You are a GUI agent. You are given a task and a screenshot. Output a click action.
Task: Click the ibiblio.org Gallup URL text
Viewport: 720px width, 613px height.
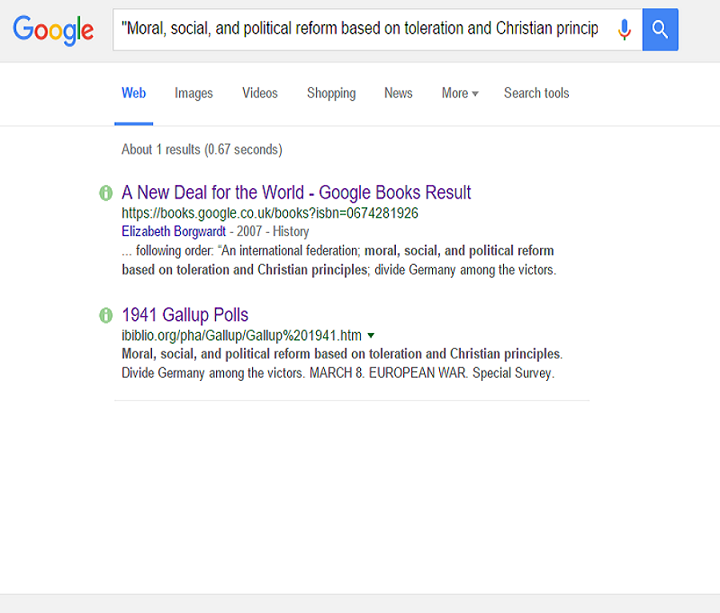(x=242, y=336)
